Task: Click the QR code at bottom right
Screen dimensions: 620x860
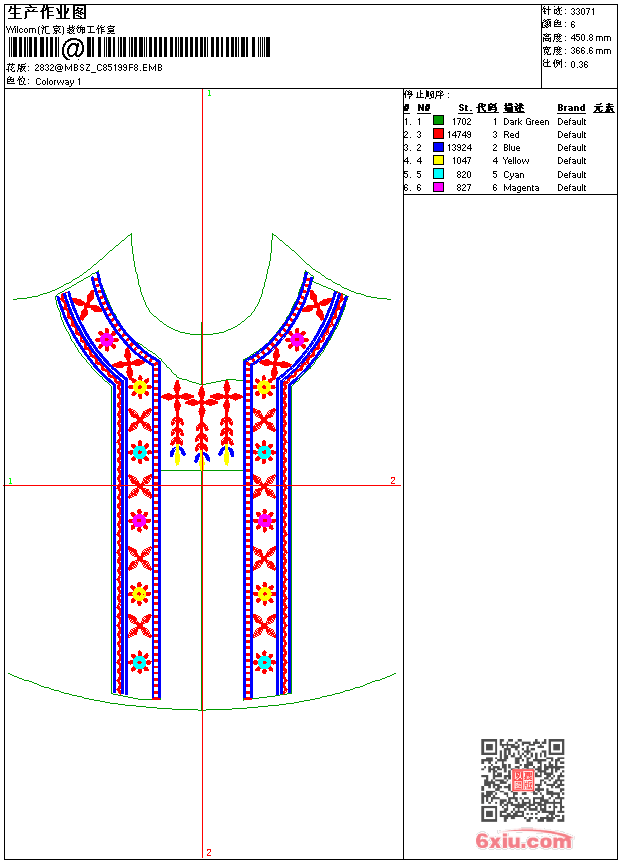Action: click(523, 780)
